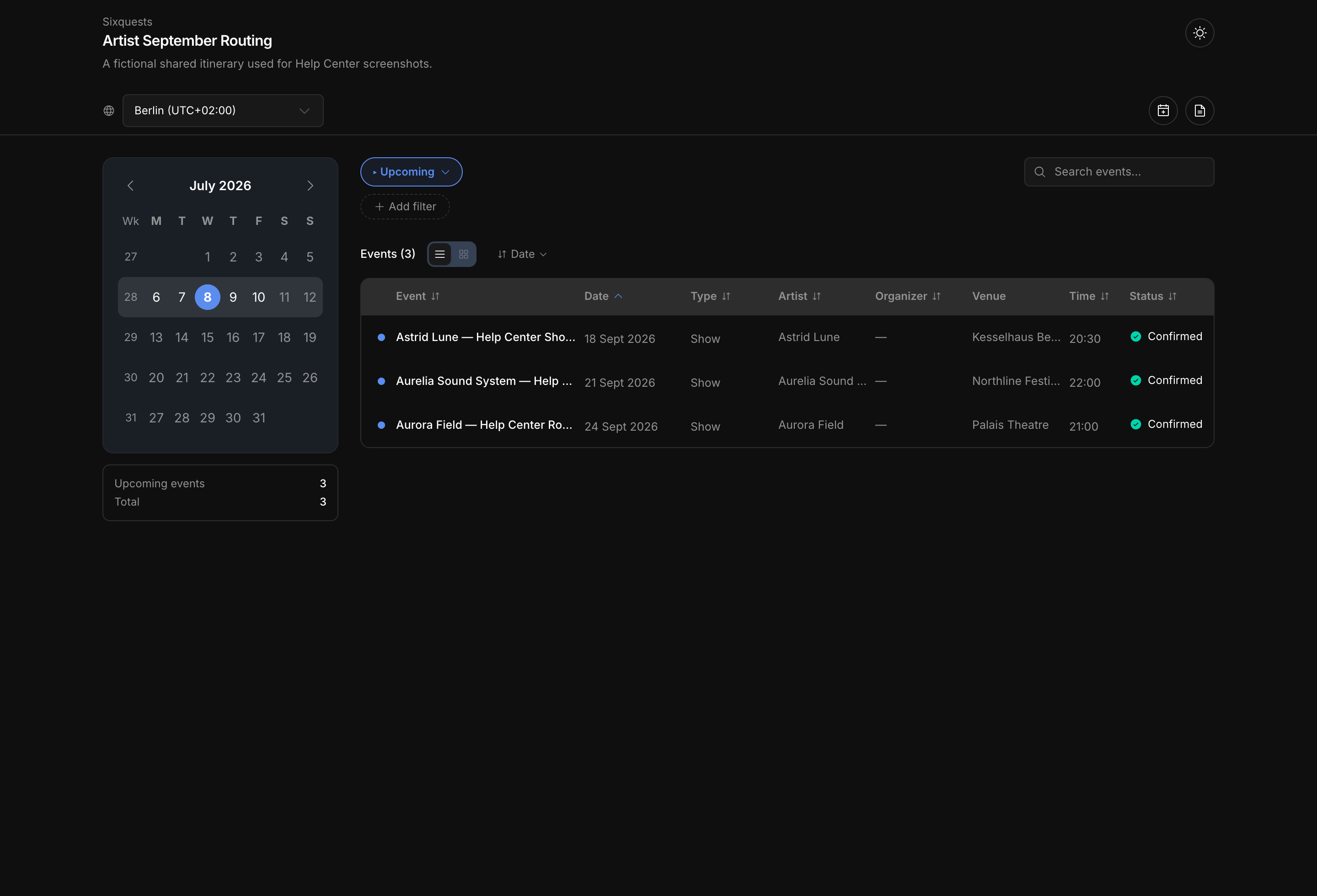This screenshot has height=896, width=1317.
Task: Focus the Search events field
Action: (x=1119, y=171)
